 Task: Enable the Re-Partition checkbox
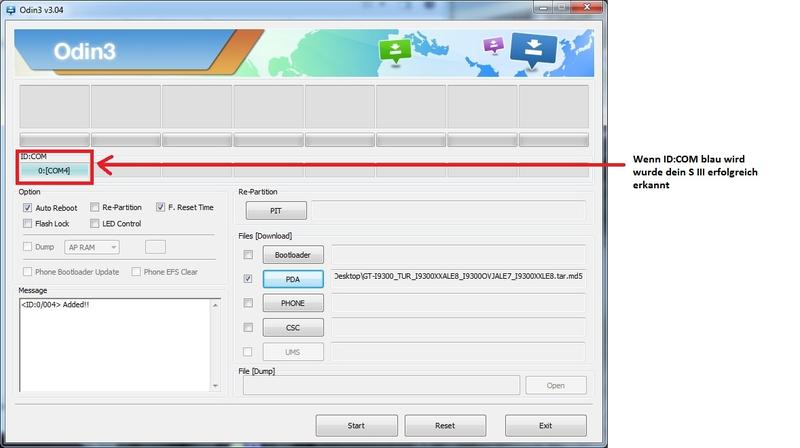[x=95, y=207]
